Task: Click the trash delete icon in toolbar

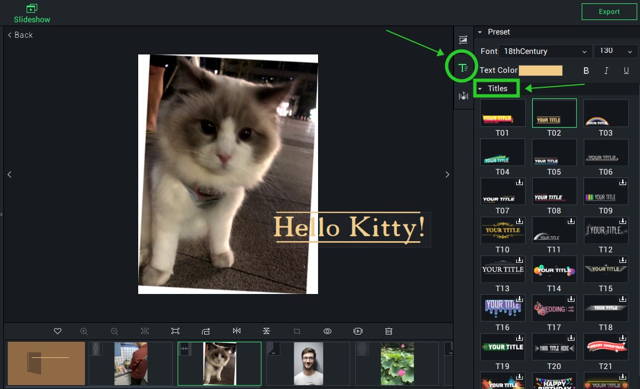Action: [388, 331]
